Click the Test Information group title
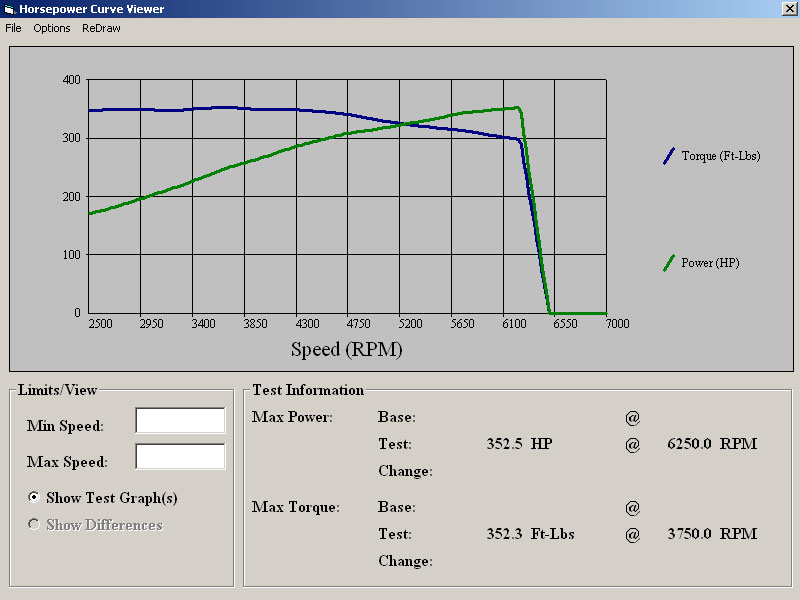 308,390
